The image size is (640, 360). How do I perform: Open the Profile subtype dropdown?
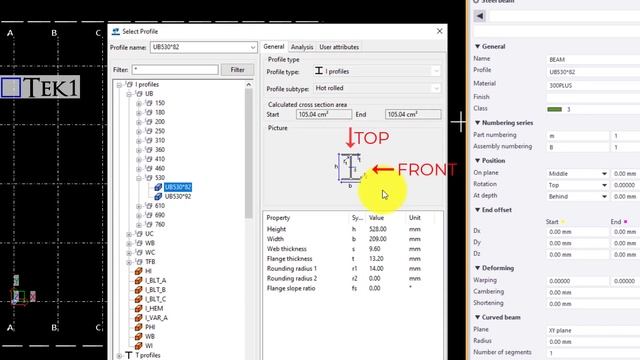tap(436, 88)
